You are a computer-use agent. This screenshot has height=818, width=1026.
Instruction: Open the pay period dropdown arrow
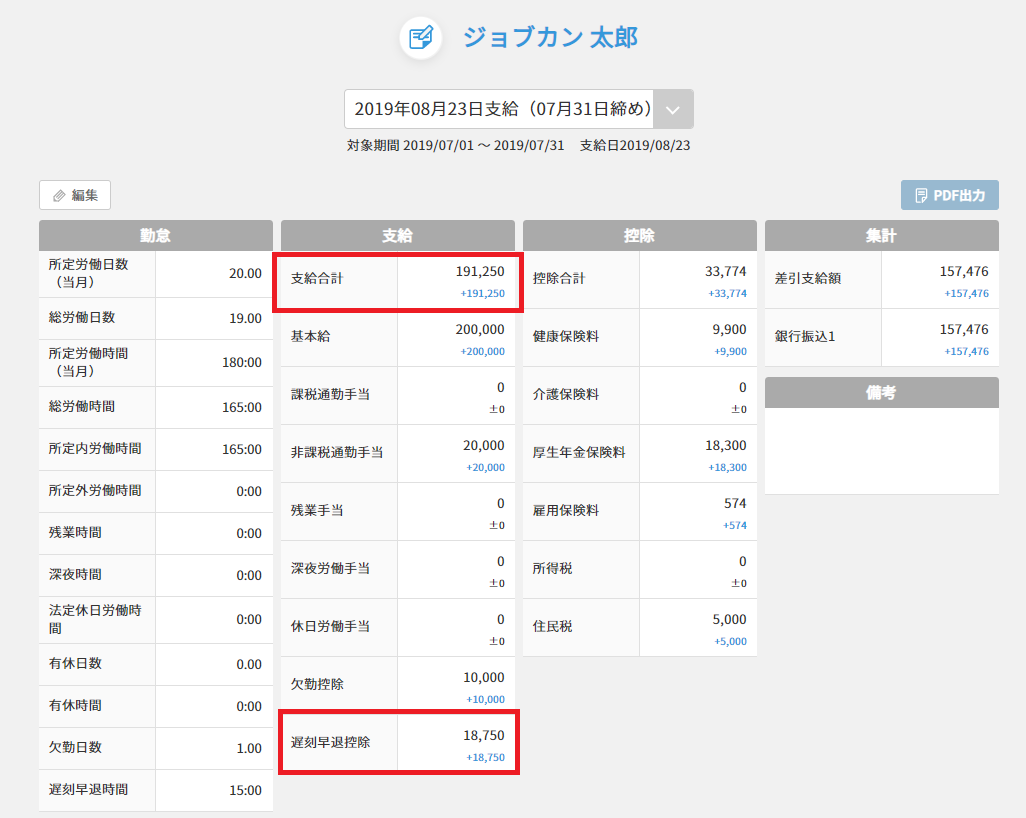pos(673,109)
